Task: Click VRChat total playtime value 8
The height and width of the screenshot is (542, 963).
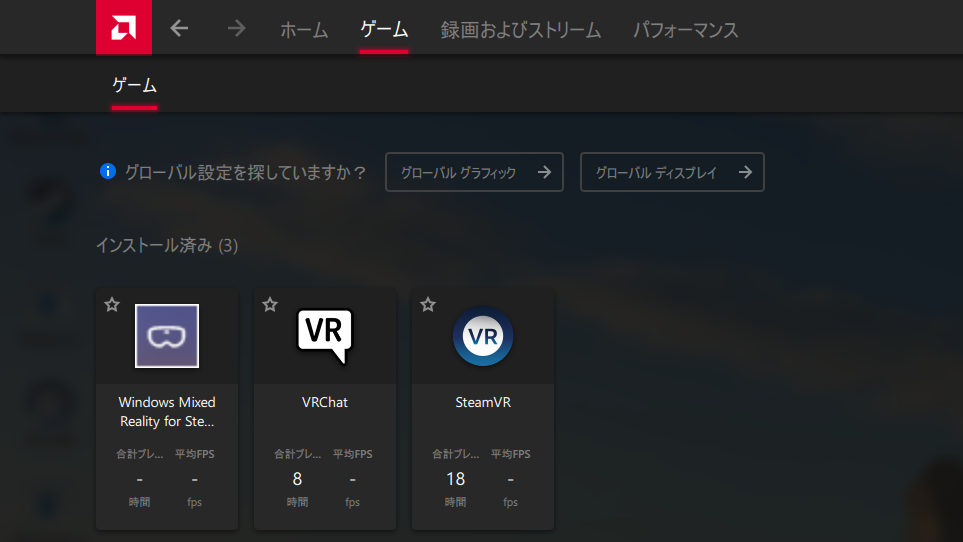Action: [297, 479]
